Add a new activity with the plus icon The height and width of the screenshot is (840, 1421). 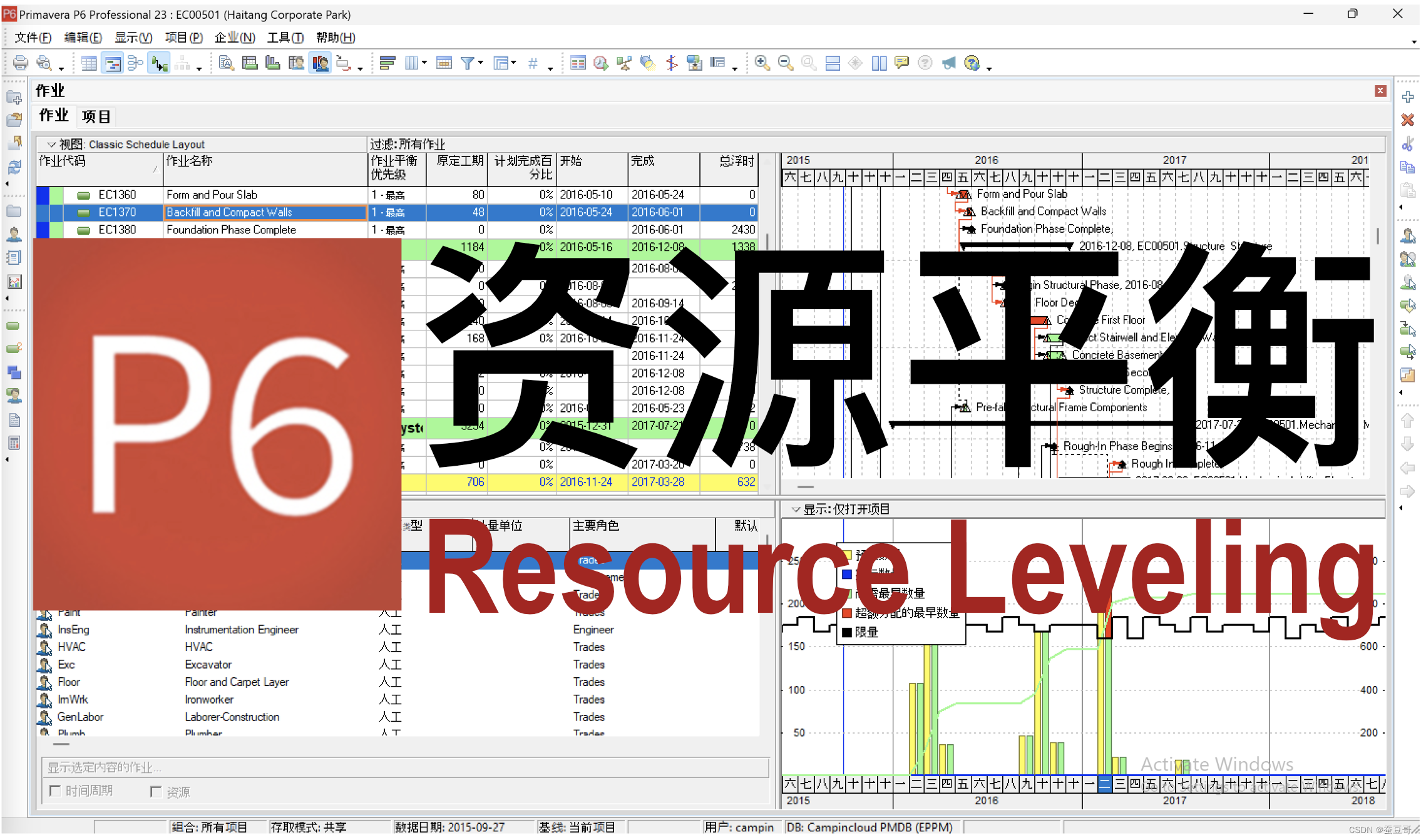click(x=1408, y=98)
